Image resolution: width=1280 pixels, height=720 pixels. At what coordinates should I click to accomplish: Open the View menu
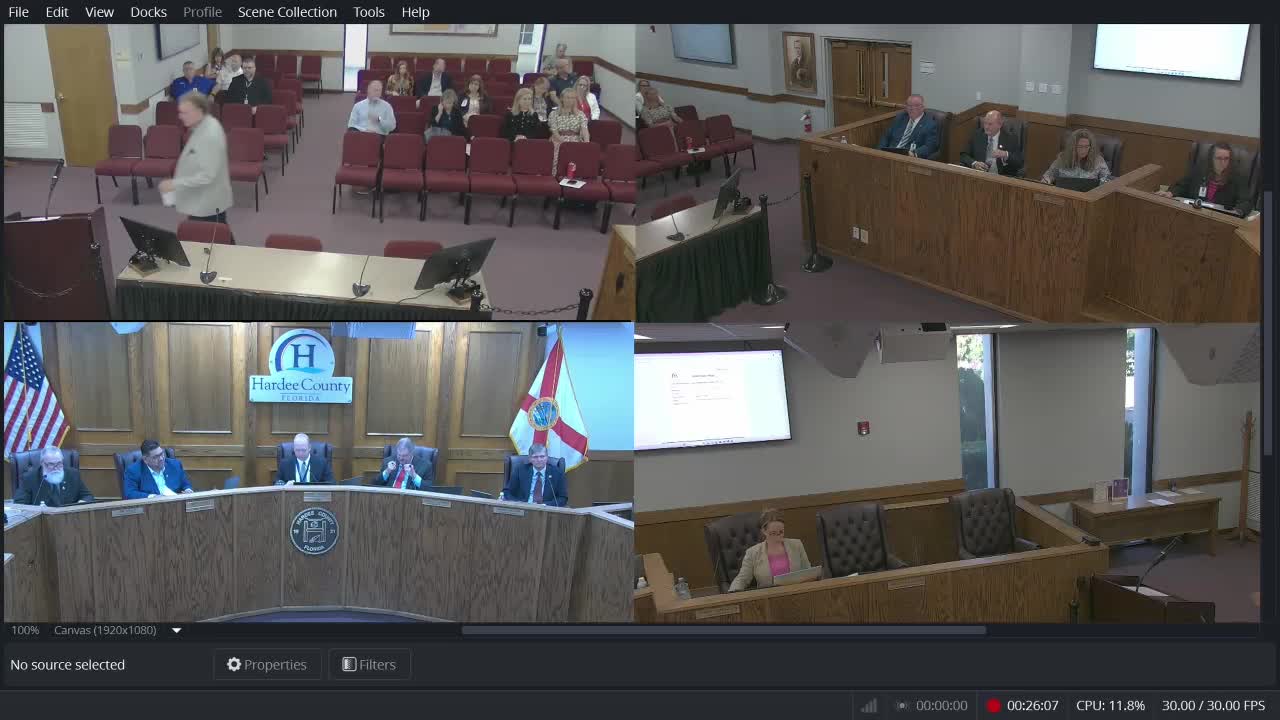(99, 12)
